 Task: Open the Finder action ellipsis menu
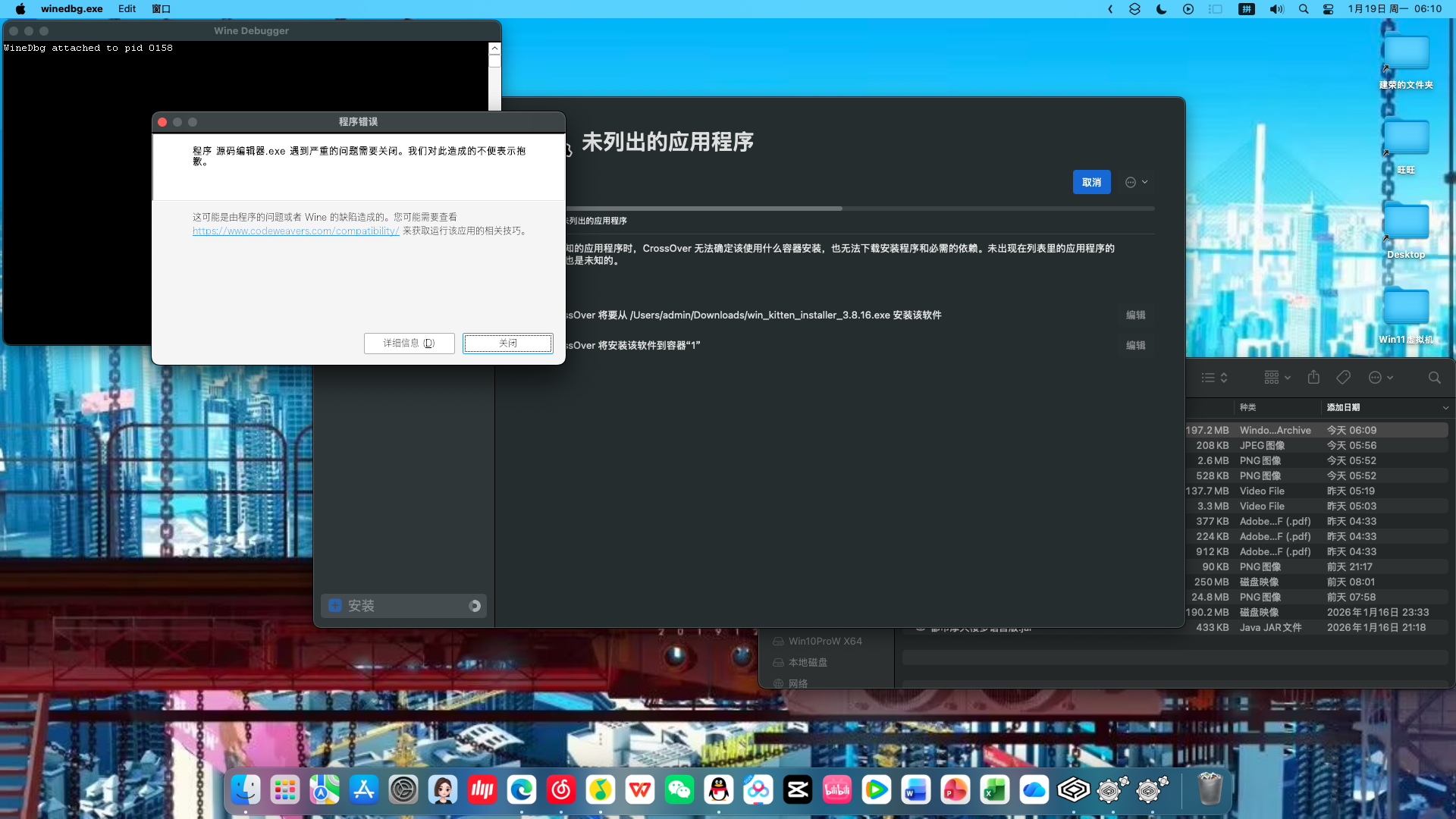1380,378
